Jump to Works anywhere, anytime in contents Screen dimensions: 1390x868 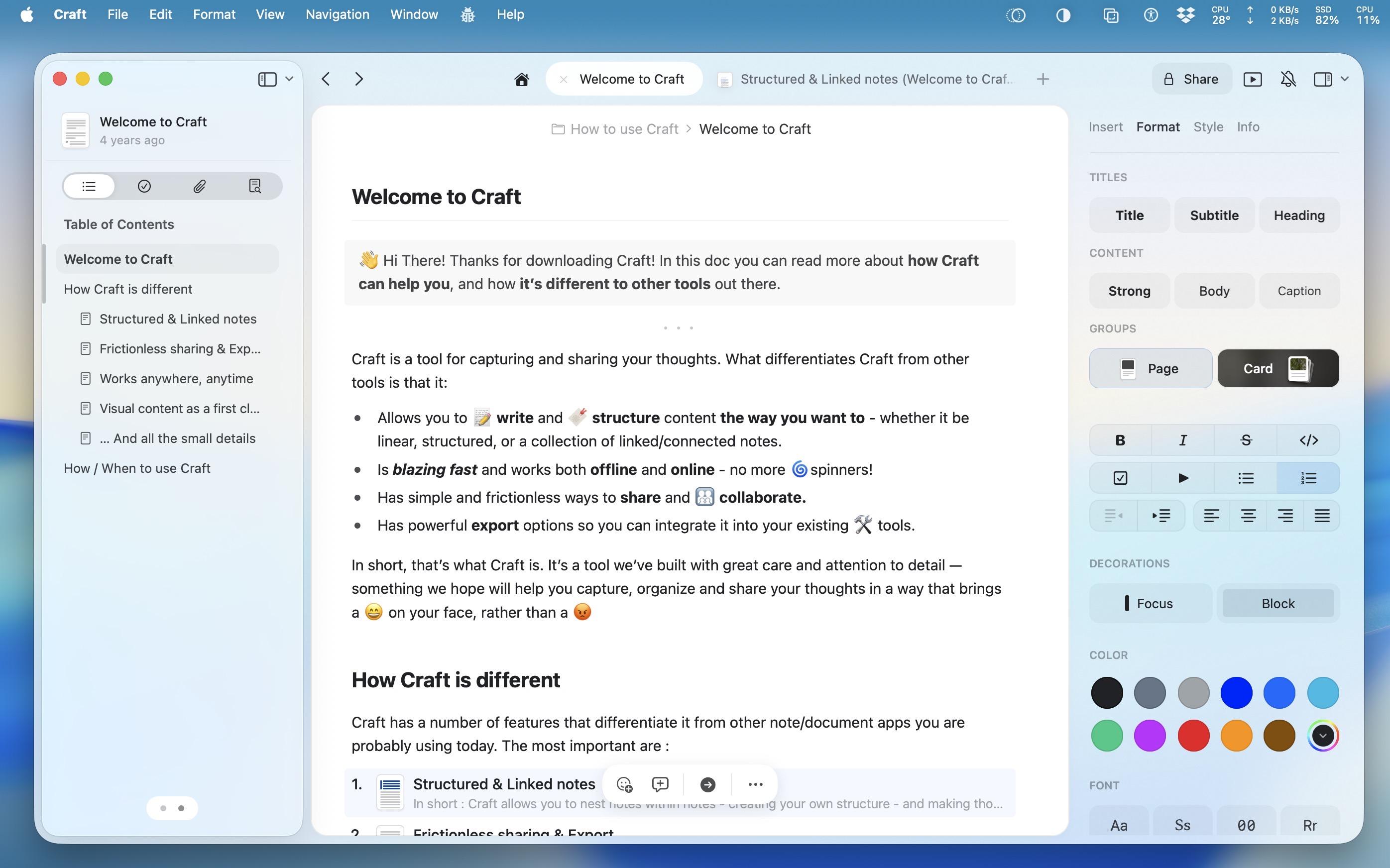pos(167,379)
